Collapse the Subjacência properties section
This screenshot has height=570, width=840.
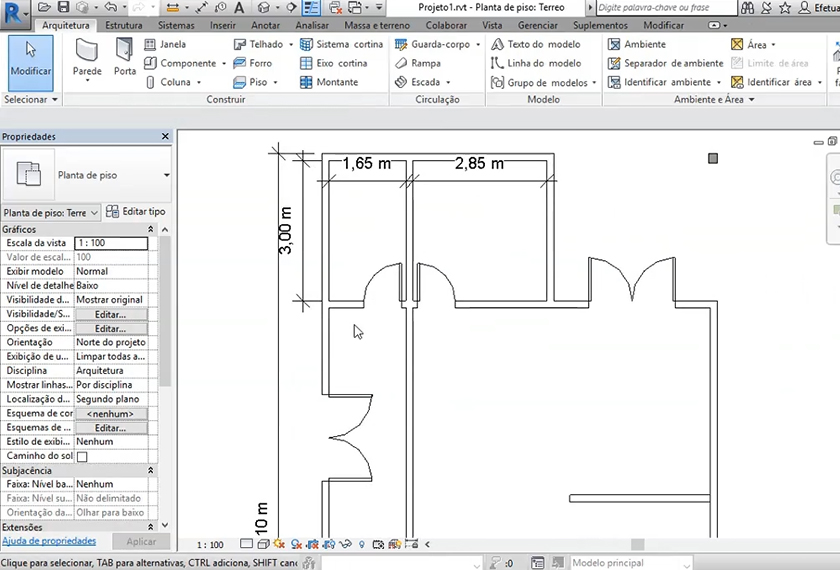coord(151,470)
